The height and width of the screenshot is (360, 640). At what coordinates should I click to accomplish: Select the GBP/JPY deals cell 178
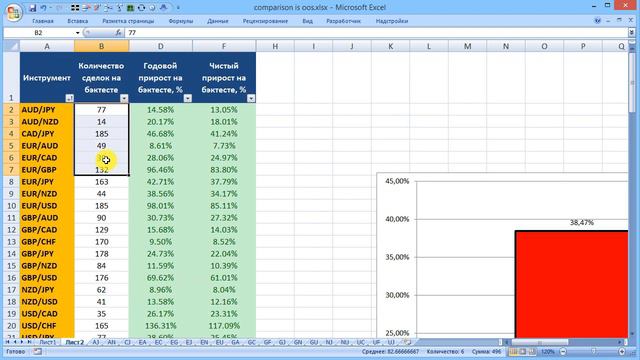(x=102, y=254)
